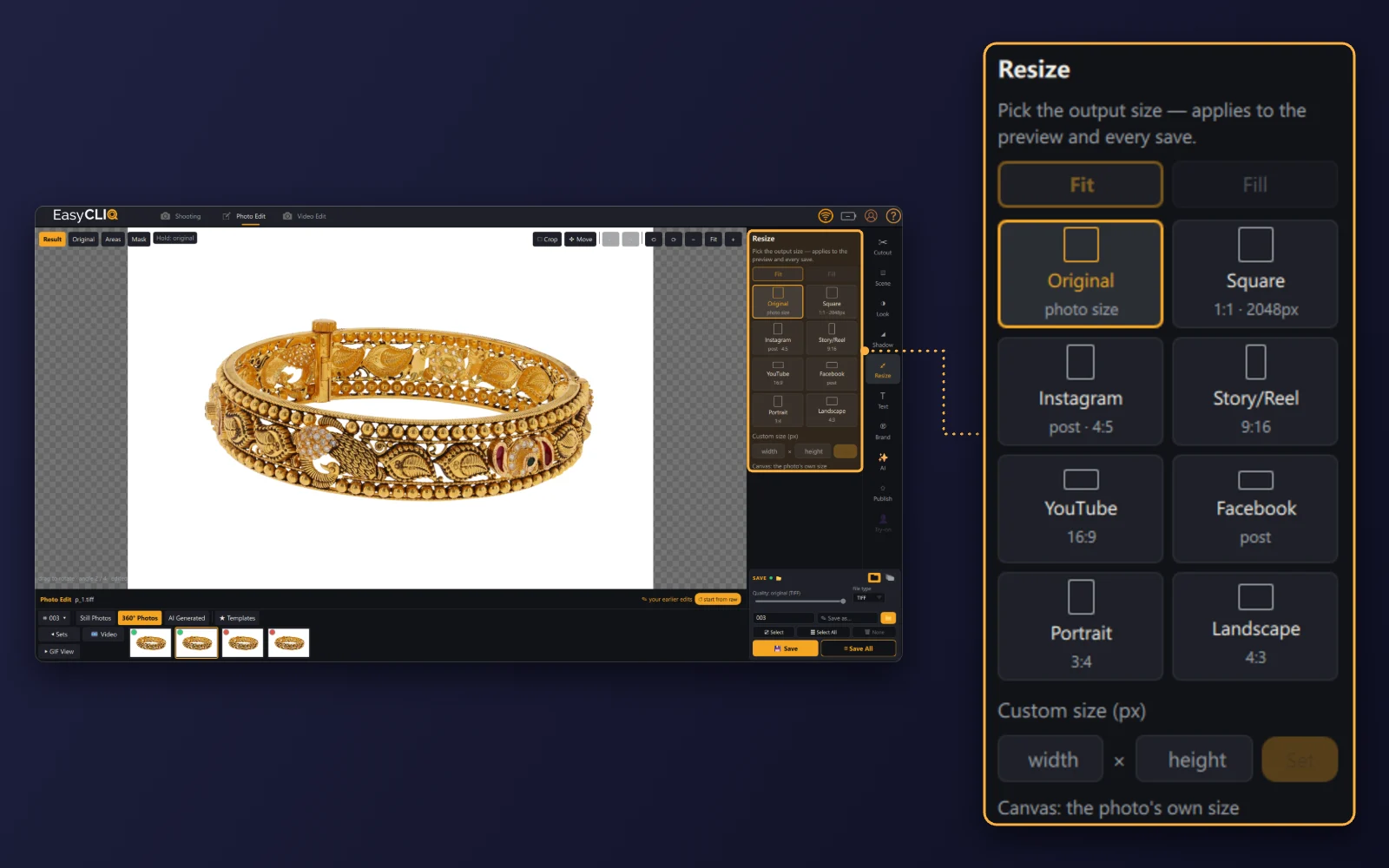
Task: Click the Wi-Fi connection icon in the header
Action: (826, 216)
